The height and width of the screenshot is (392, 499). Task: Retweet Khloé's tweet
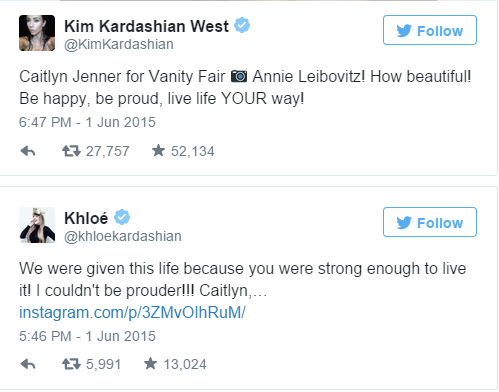tap(71, 364)
